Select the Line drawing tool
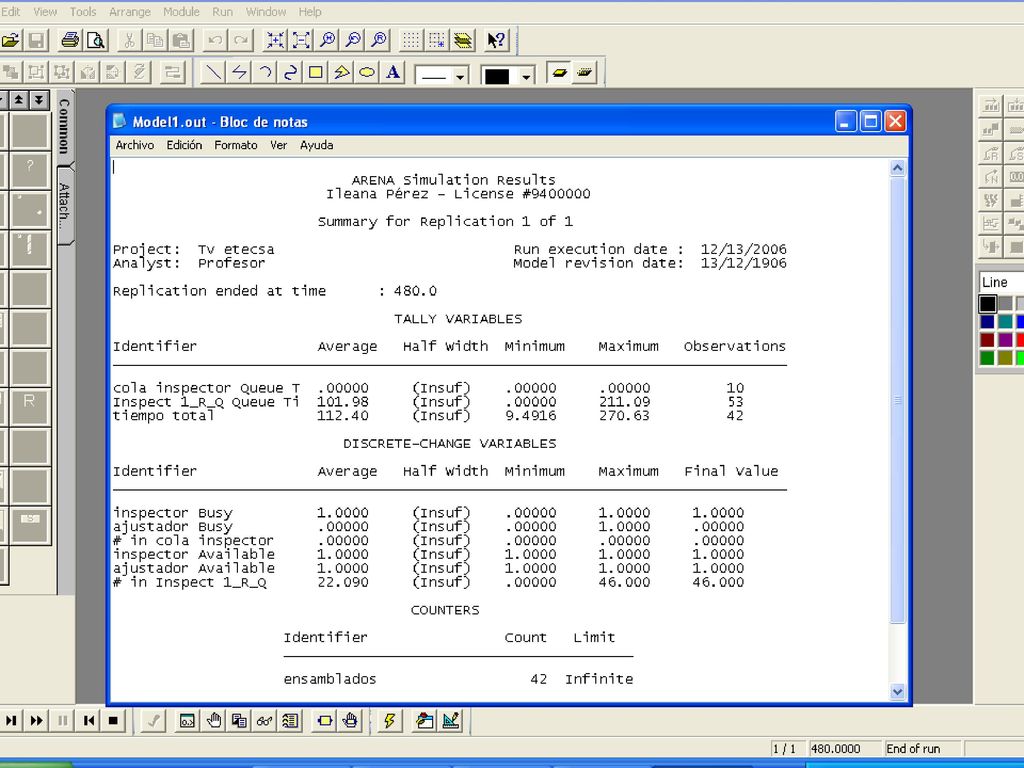Image resolution: width=1024 pixels, height=768 pixels. (x=213, y=72)
